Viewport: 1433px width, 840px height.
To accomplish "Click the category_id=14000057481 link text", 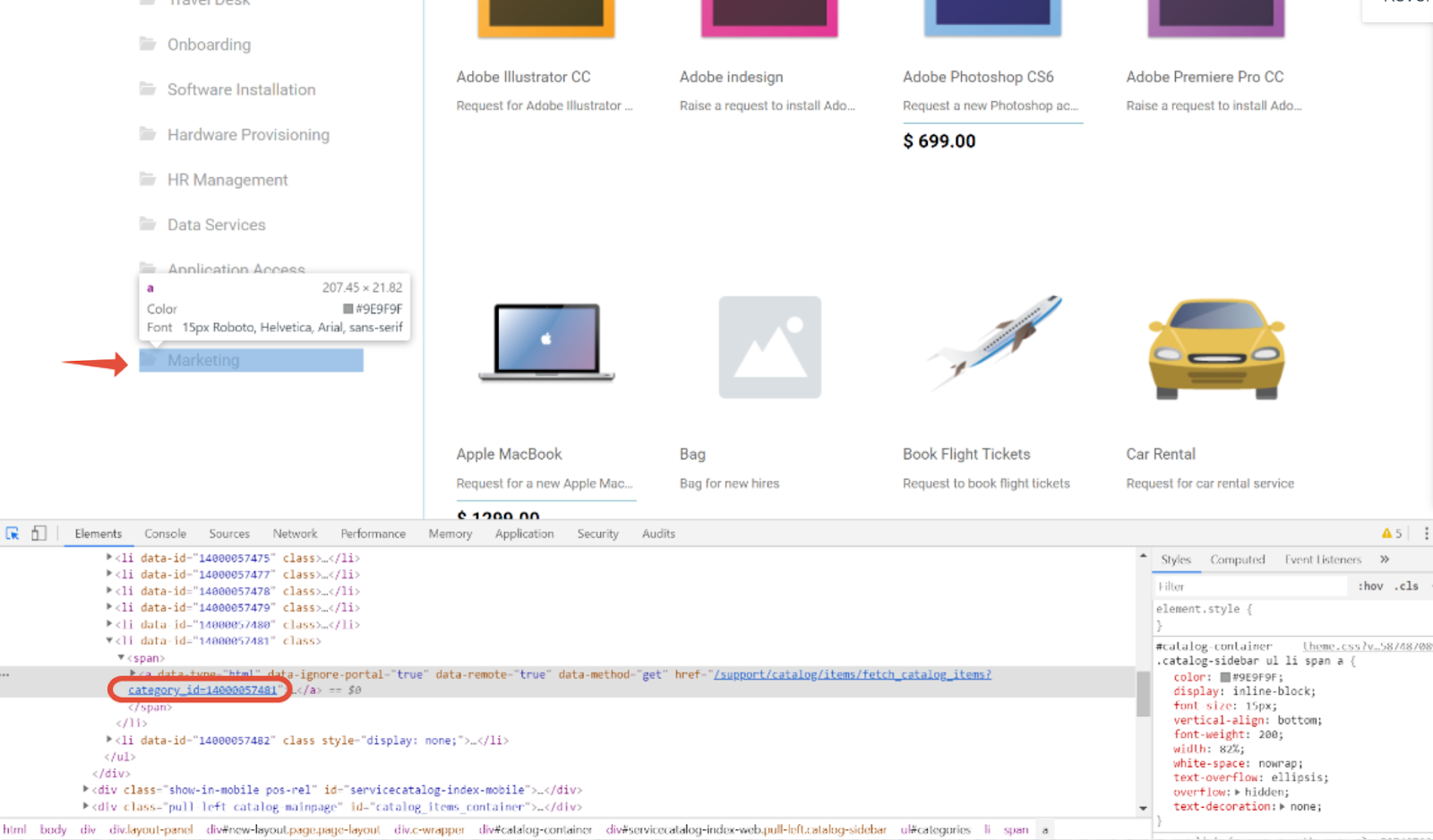I will pos(202,690).
